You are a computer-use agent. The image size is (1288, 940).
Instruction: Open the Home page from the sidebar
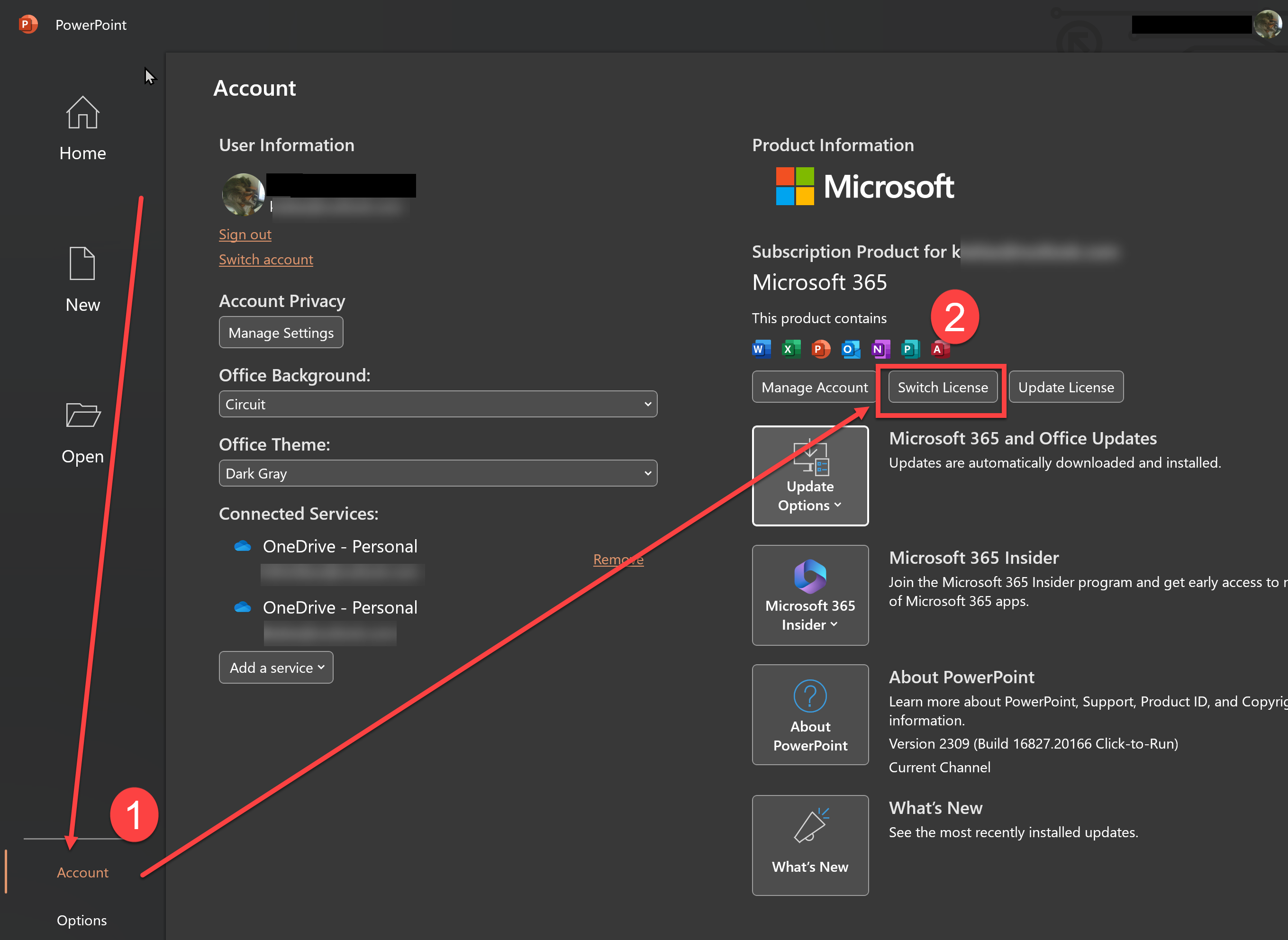[x=82, y=128]
